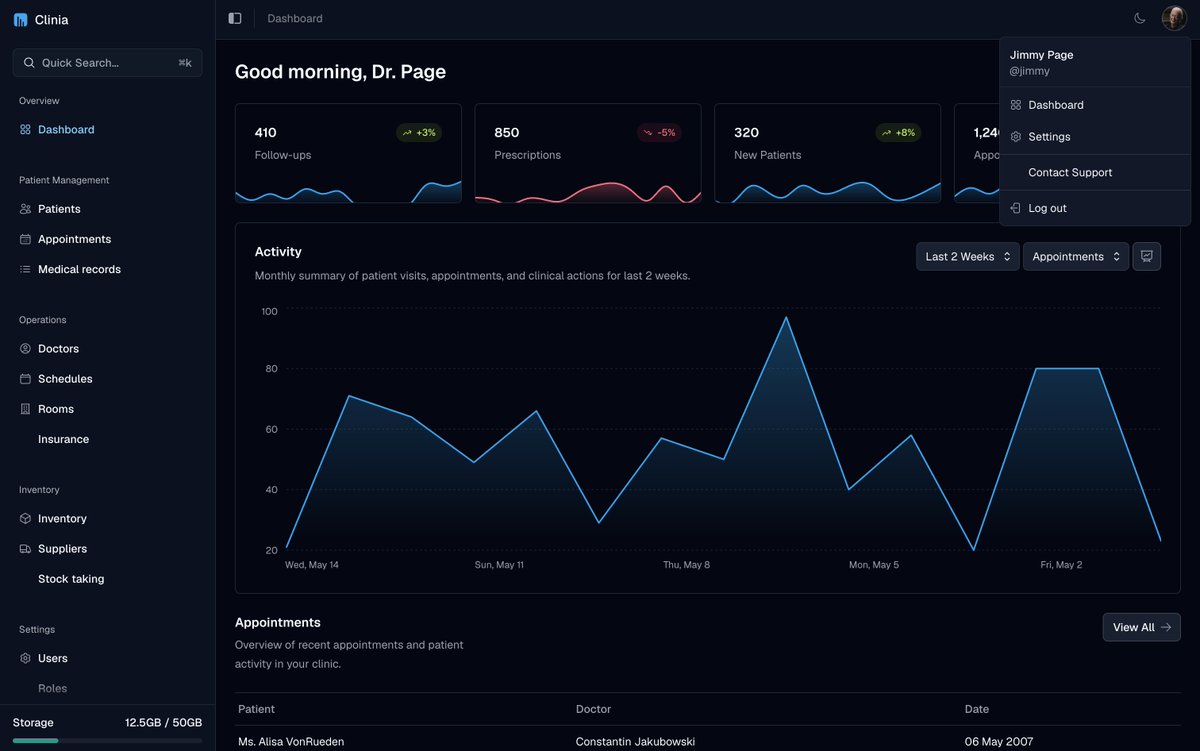Click the +8% trend badge

point(898,132)
